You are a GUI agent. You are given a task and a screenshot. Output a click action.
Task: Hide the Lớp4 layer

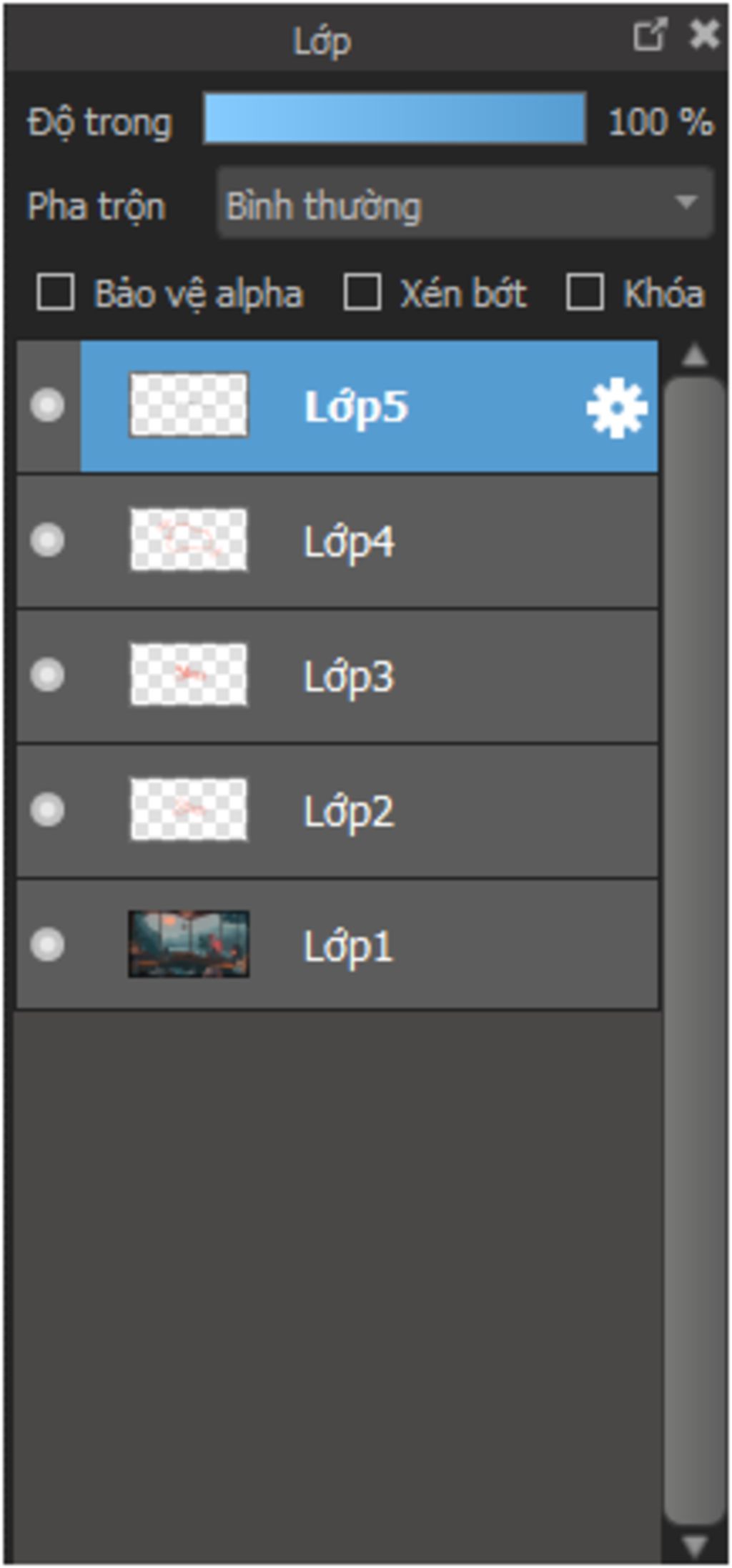pos(47,540)
